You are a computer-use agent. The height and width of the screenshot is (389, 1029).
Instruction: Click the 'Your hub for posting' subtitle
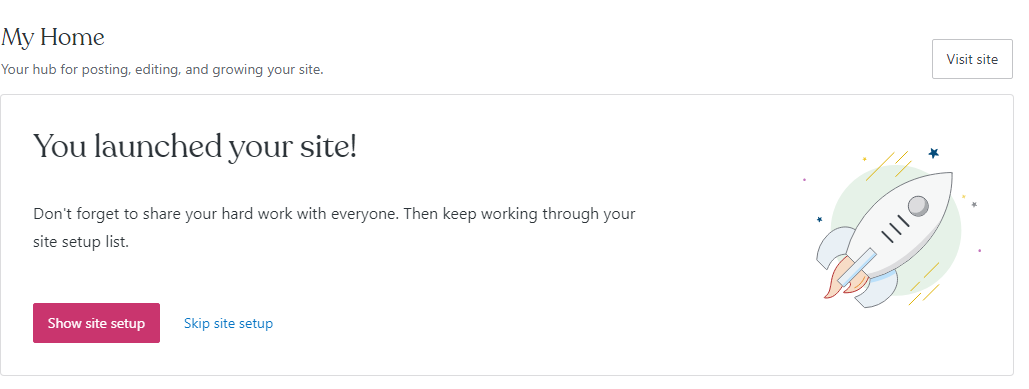pos(162,70)
